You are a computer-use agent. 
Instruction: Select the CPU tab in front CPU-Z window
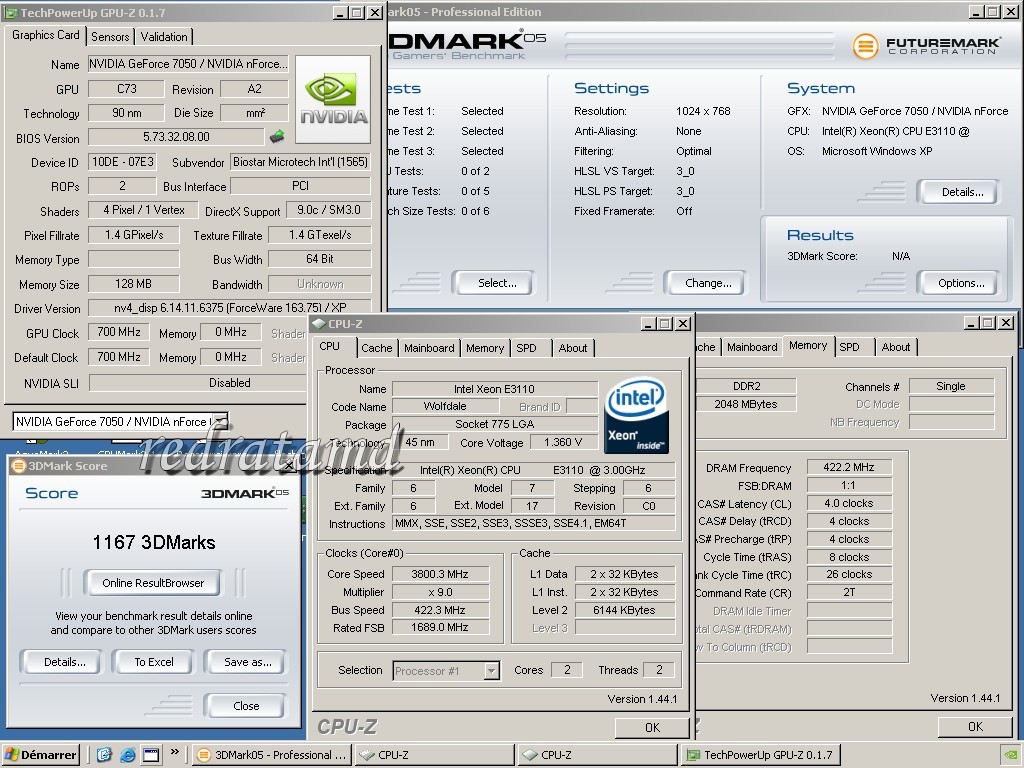pos(330,347)
